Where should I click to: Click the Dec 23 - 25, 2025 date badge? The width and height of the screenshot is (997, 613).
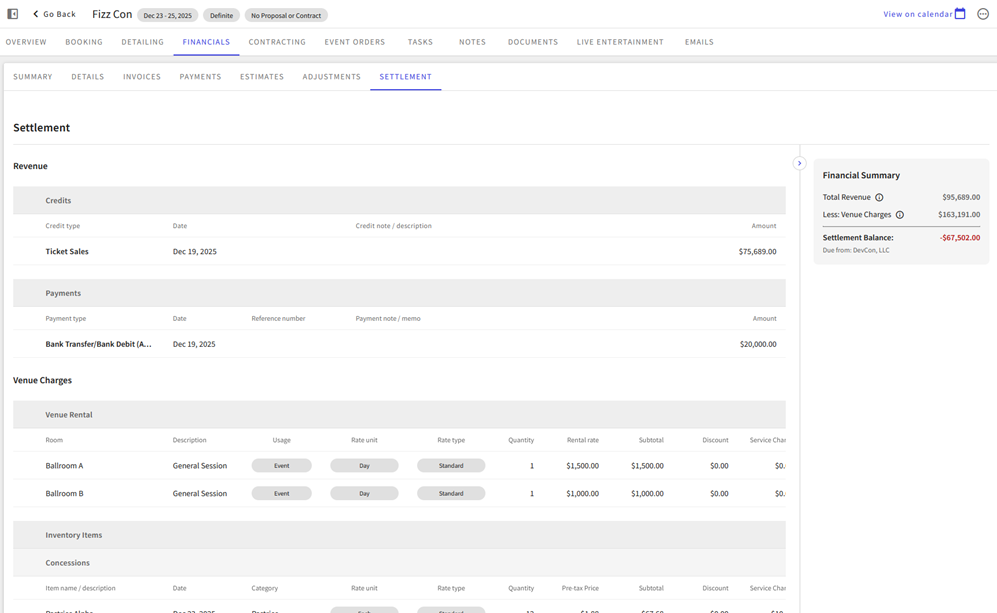[167, 15]
